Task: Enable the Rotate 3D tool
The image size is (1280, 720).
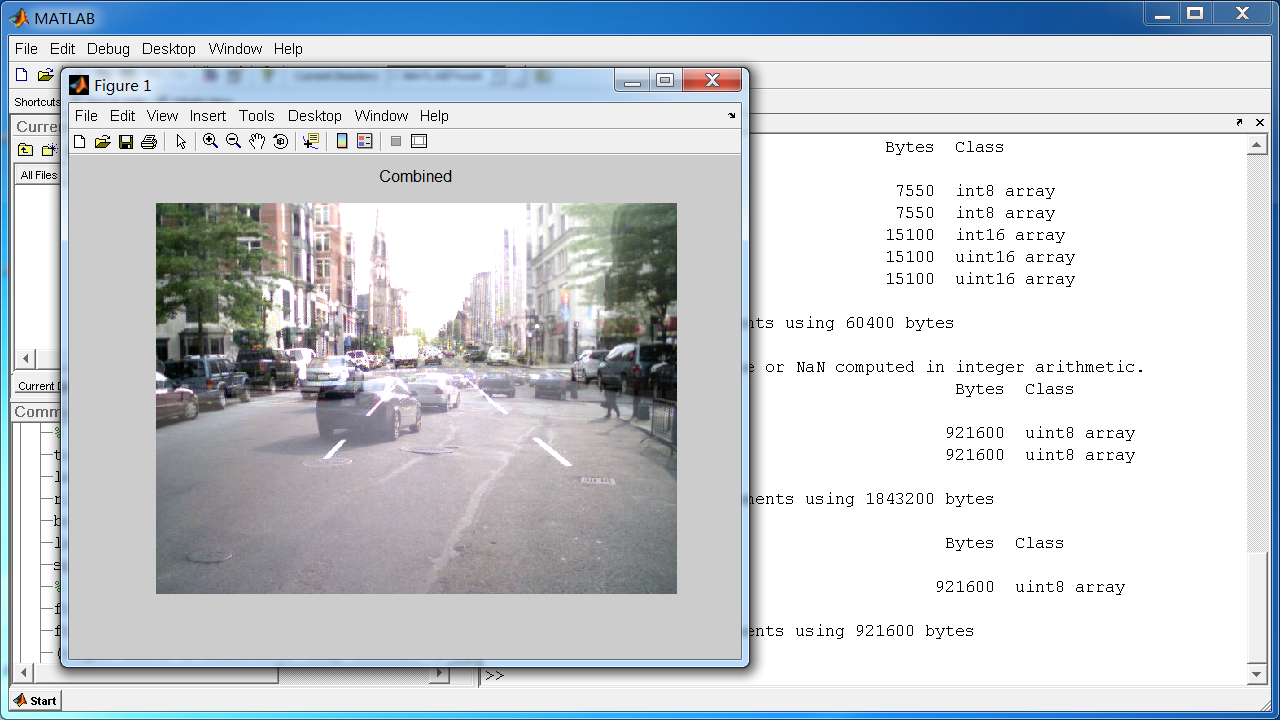Action: (281, 141)
